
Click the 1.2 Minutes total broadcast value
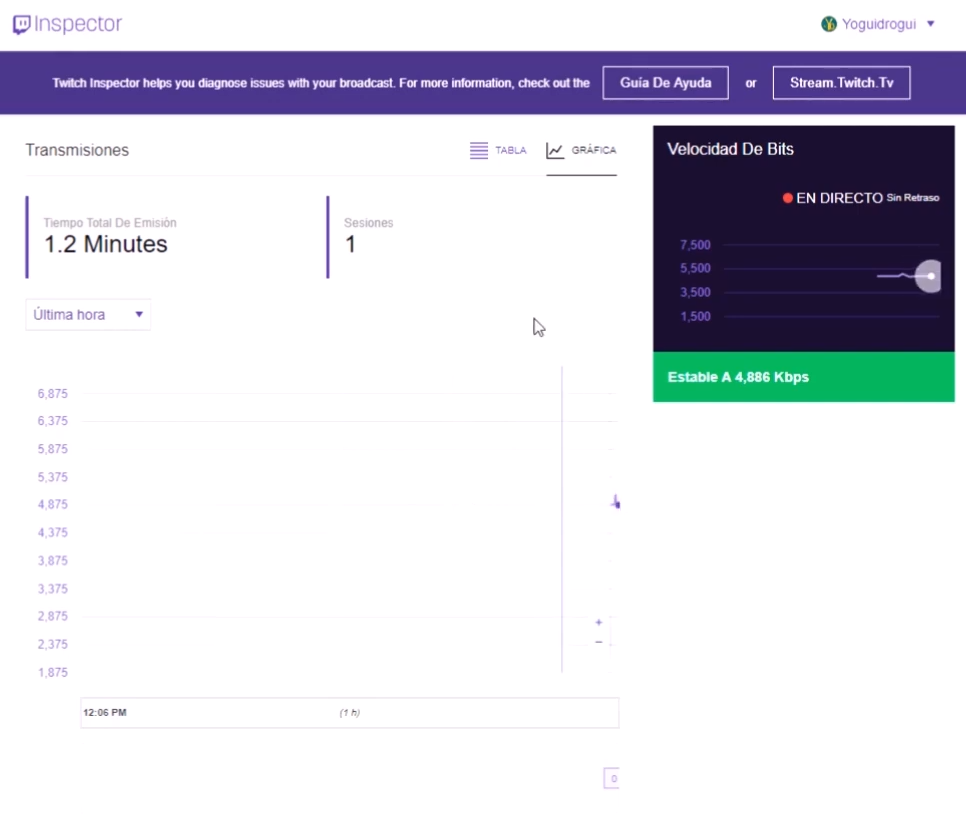point(105,245)
